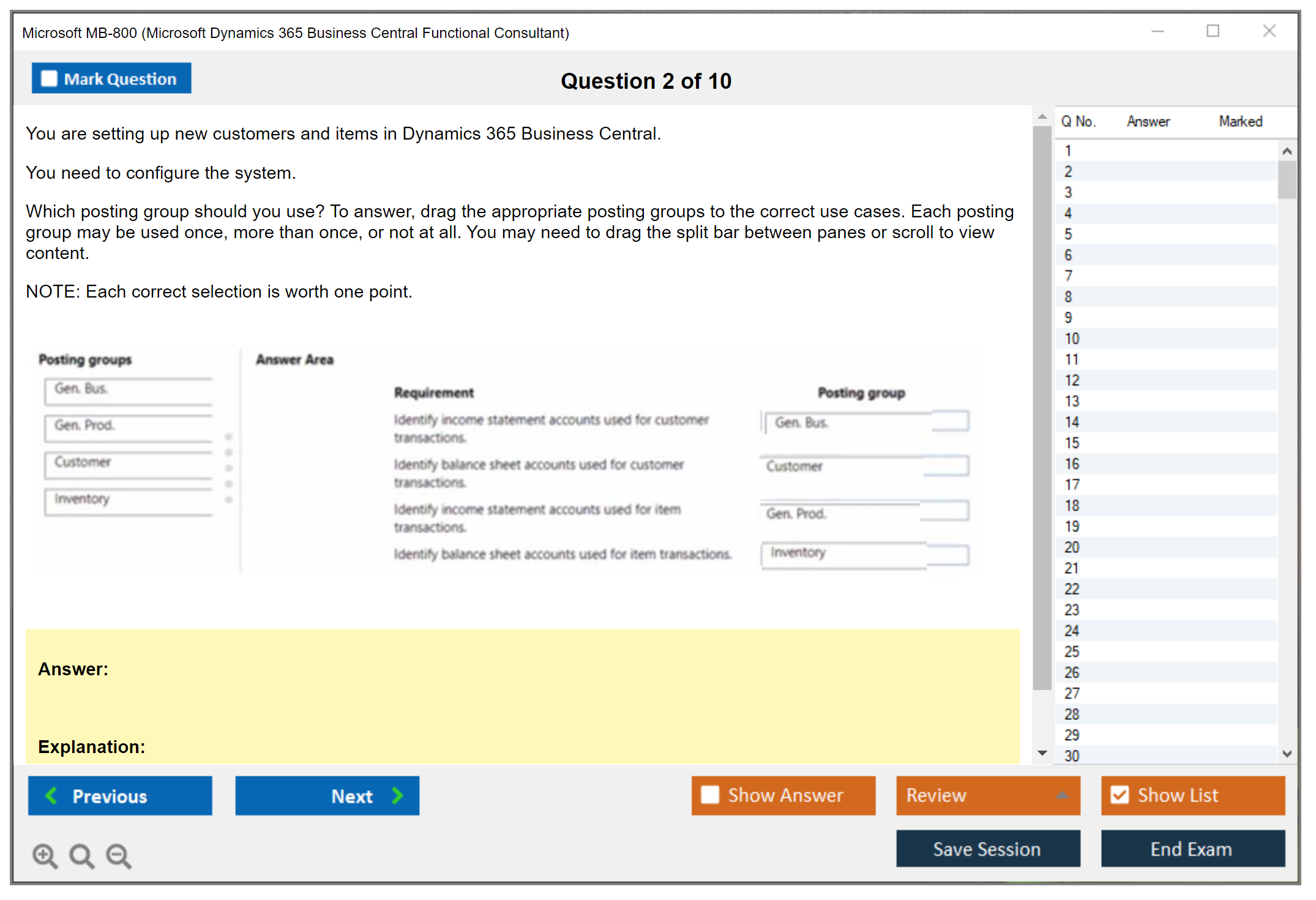
Task: Open the Inventory posting group answer box
Action: pos(865,555)
